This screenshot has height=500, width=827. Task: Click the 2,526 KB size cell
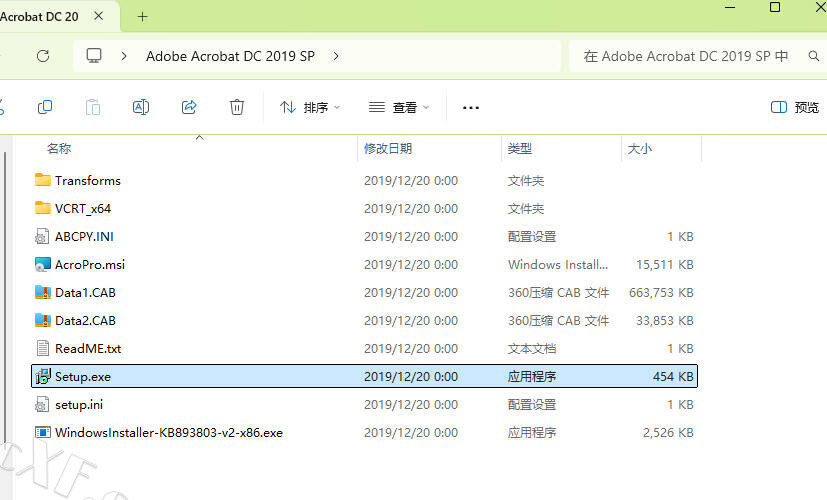tap(668, 432)
